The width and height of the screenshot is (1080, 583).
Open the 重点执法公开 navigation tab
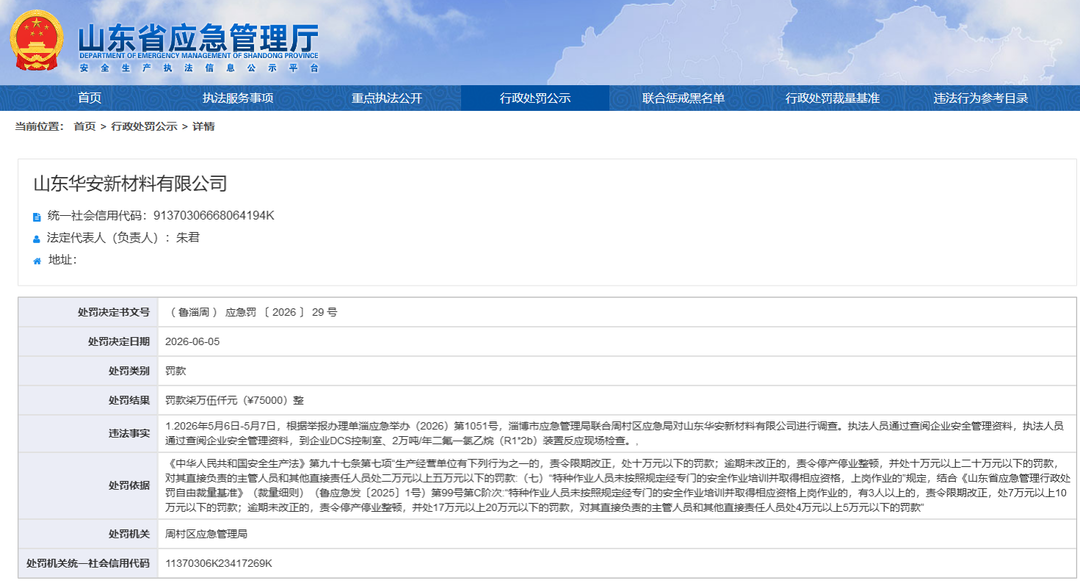386,98
